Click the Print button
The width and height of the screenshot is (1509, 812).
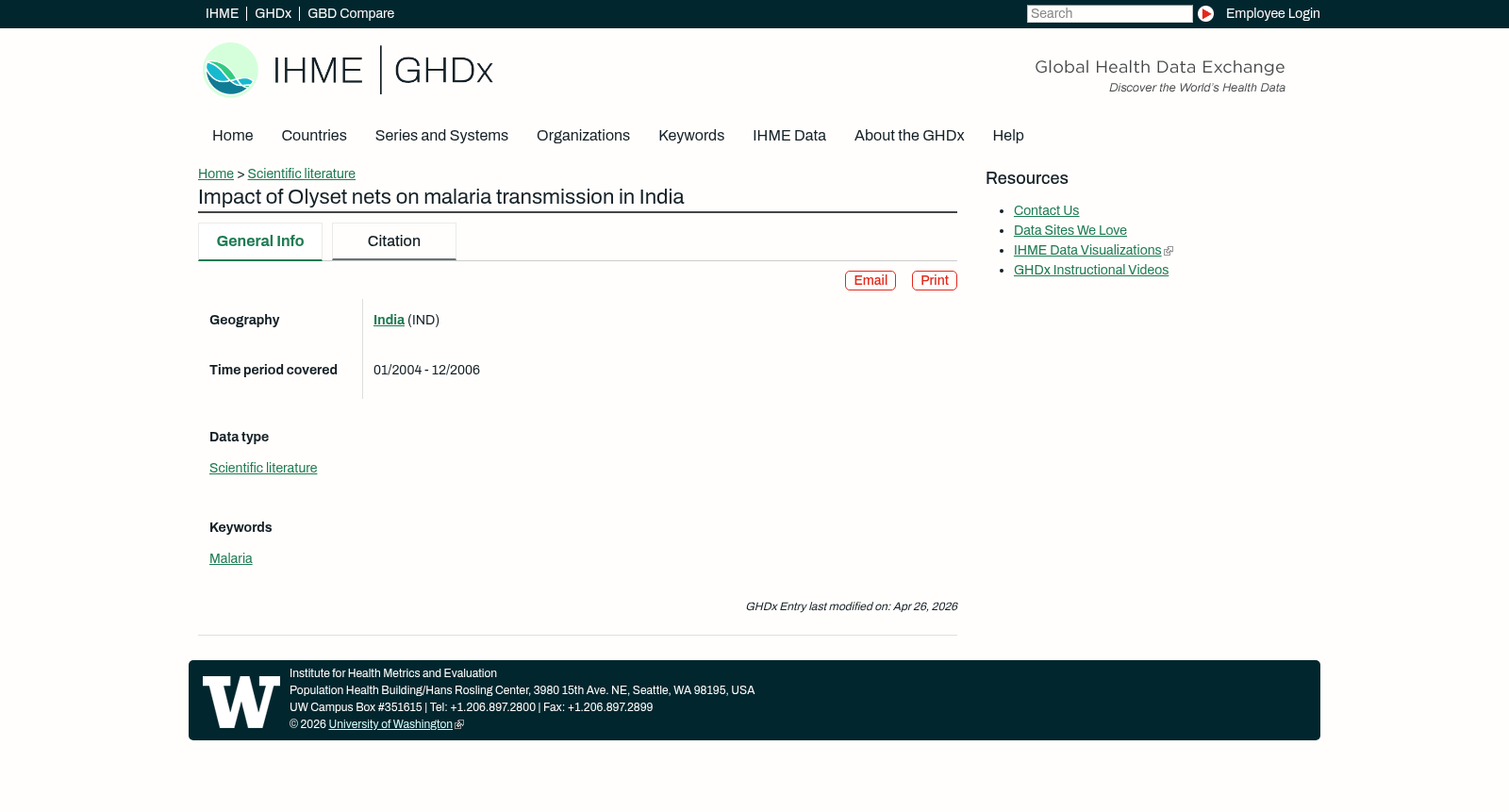[x=935, y=281]
